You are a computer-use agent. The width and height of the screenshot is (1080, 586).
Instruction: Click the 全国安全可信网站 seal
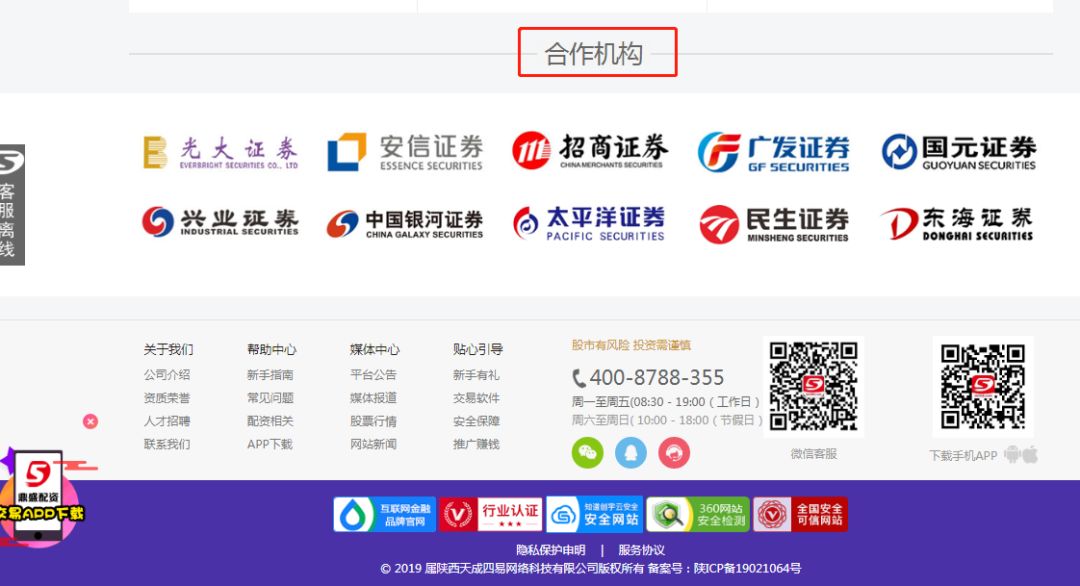coord(802,513)
